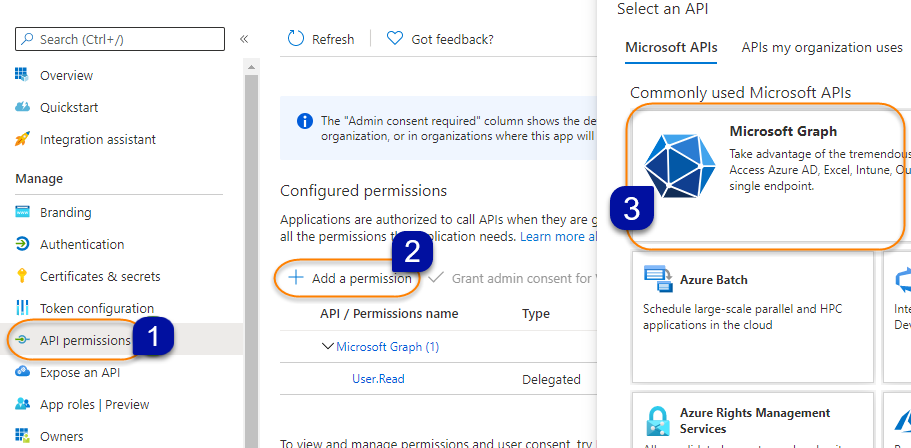The height and width of the screenshot is (448, 911).
Task: Click Add a permission text
Action: [x=362, y=278]
